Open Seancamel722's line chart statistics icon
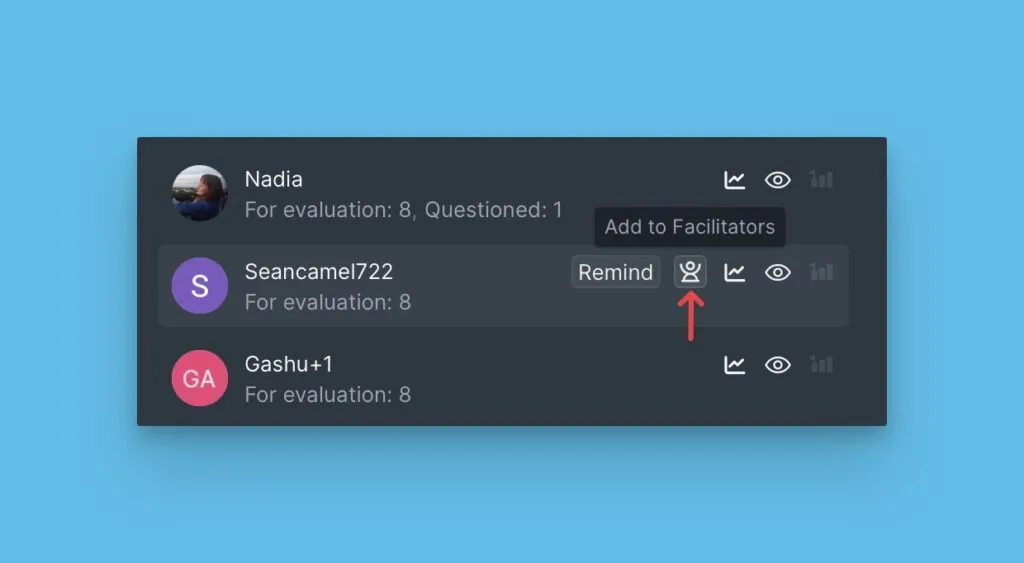 (x=735, y=272)
